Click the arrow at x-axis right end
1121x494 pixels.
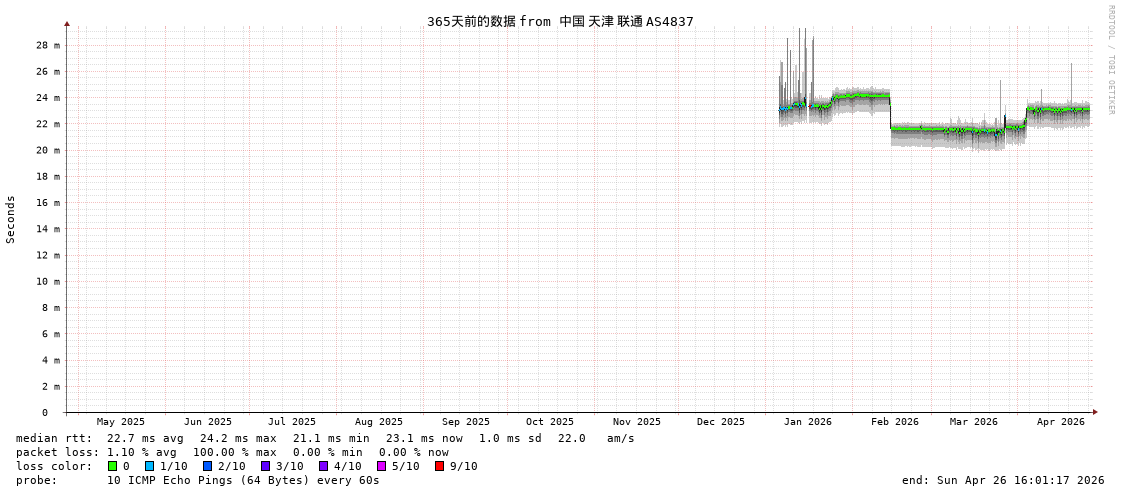tap(1095, 412)
